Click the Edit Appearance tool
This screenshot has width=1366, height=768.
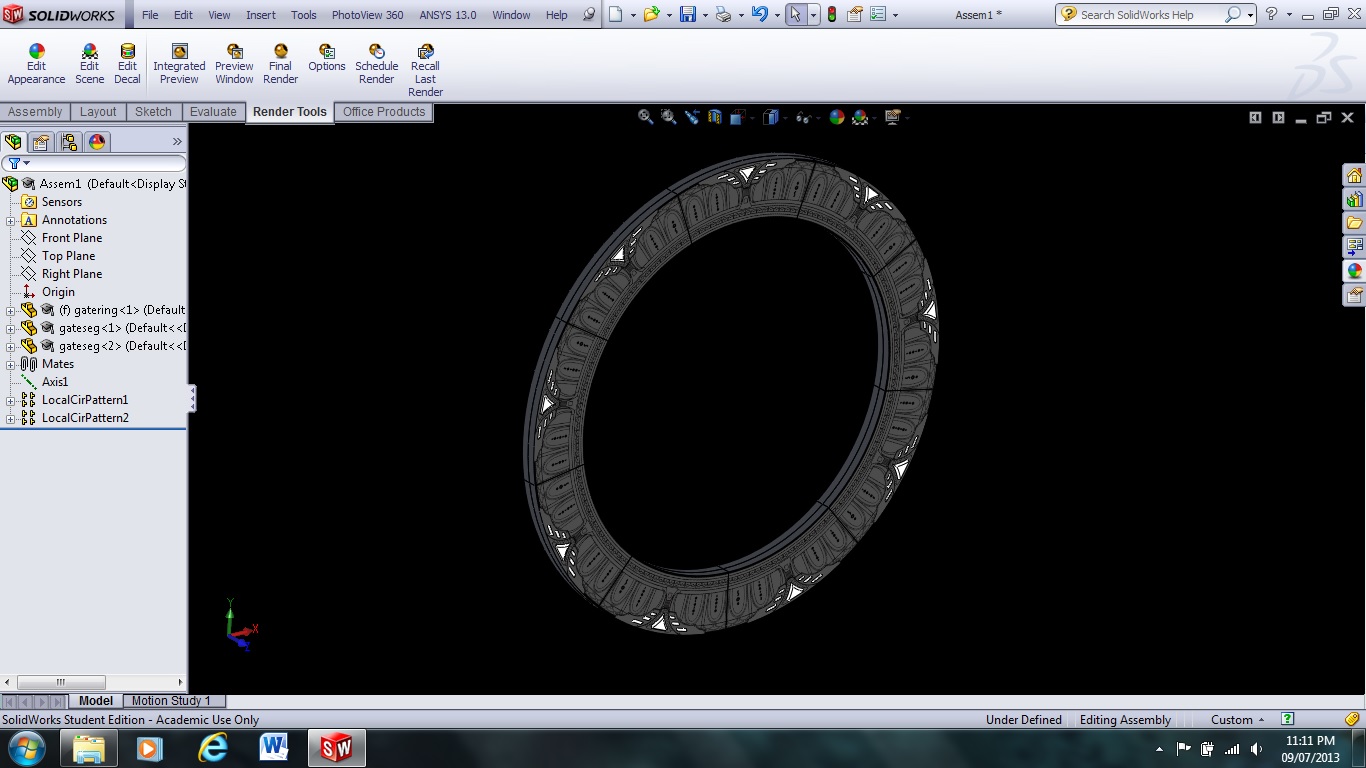(x=36, y=64)
